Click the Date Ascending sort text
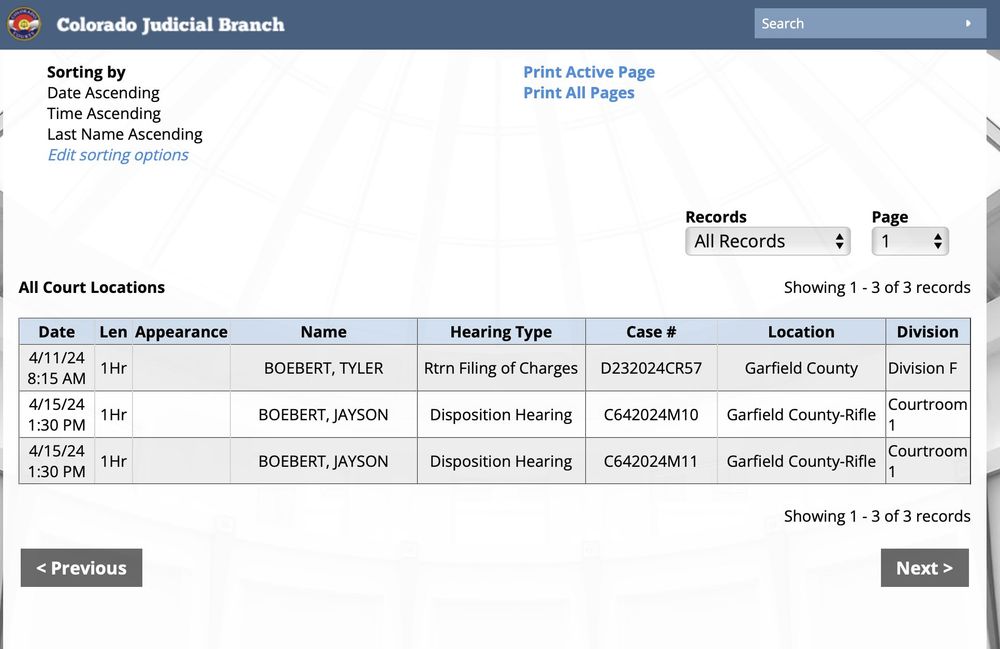 pyautogui.click(x=103, y=93)
